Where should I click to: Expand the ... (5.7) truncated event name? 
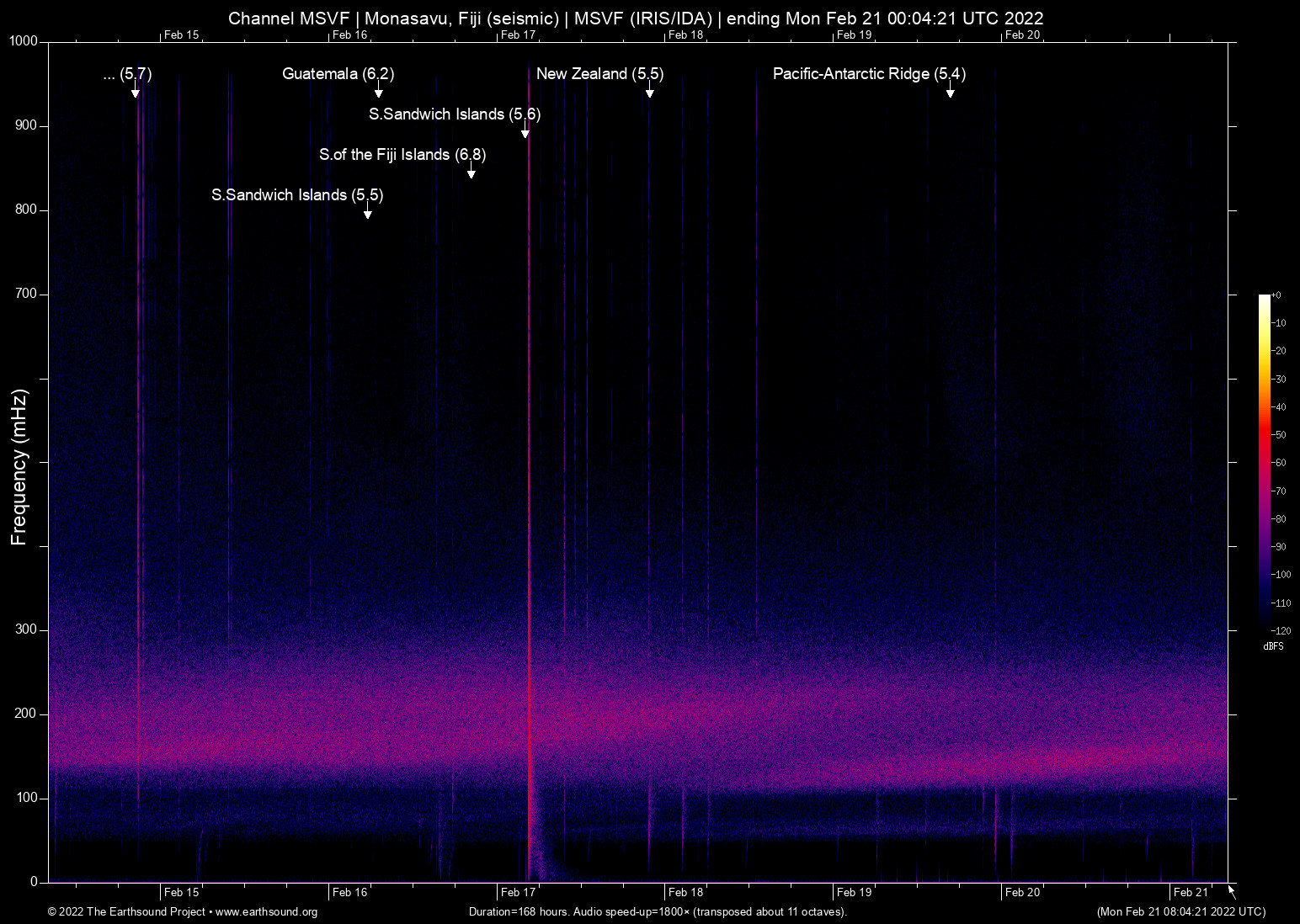pyautogui.click(x=127, y=74)
